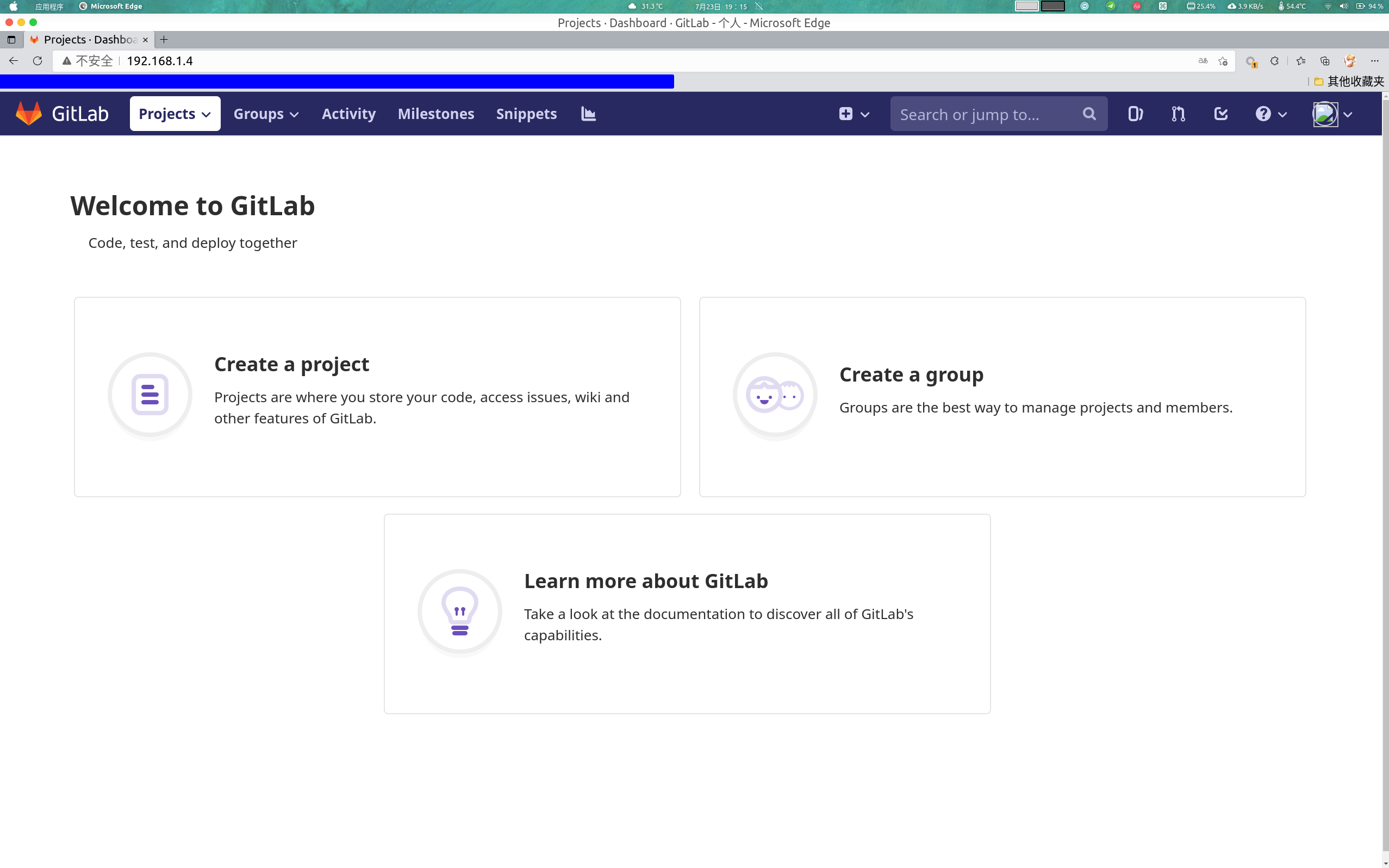The image size is (1389, 868).
Task: Open the Merge requests icon
Action: [1178, 114]
